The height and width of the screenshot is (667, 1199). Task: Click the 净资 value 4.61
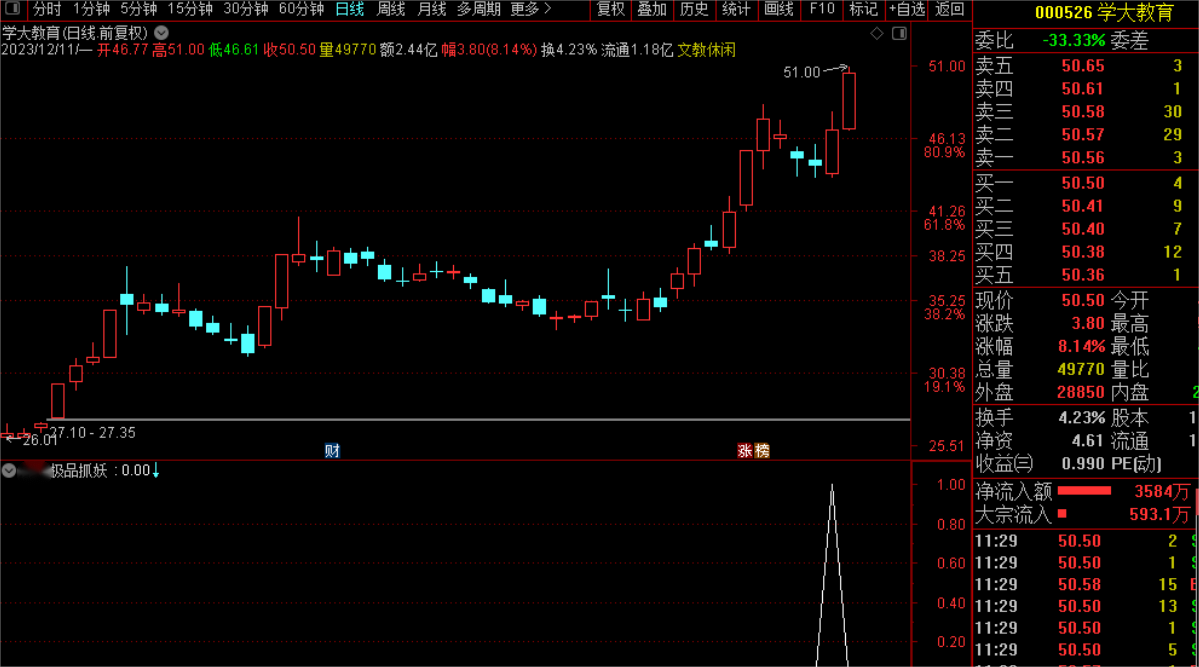[1087, 441]
